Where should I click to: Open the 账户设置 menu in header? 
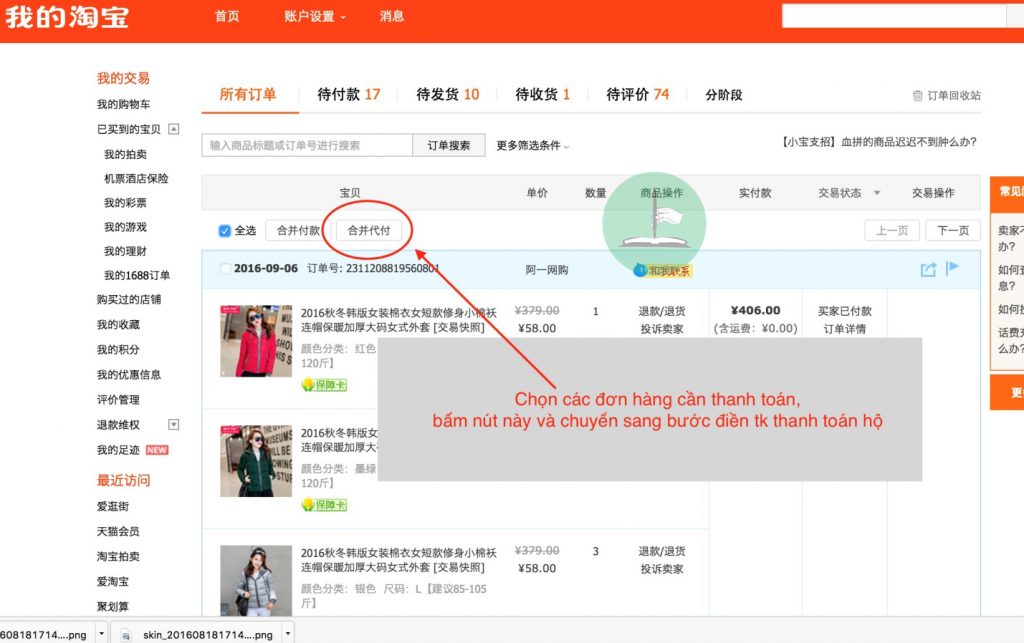point(314,16)
